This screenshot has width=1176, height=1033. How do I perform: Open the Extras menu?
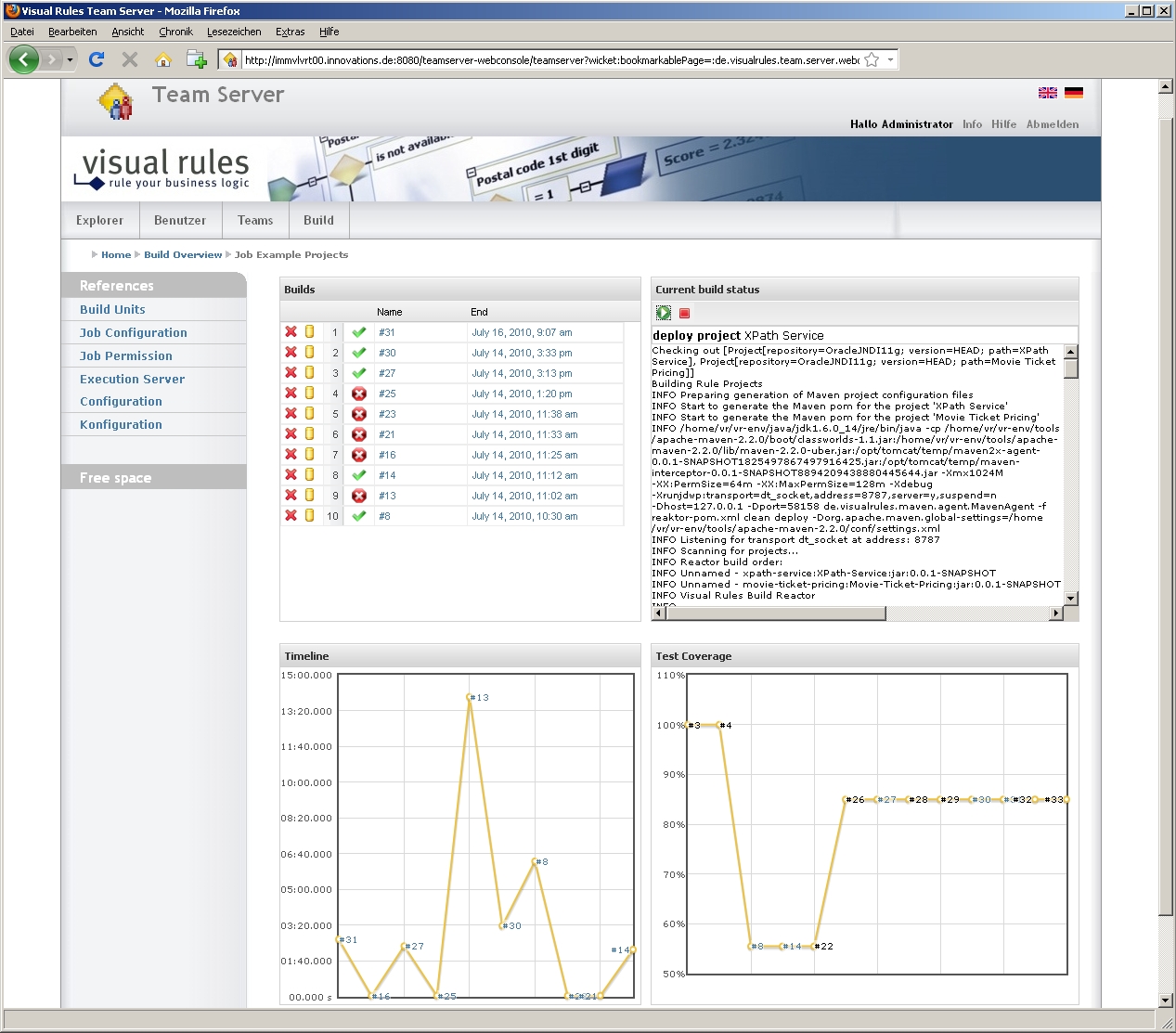(291, 32)
